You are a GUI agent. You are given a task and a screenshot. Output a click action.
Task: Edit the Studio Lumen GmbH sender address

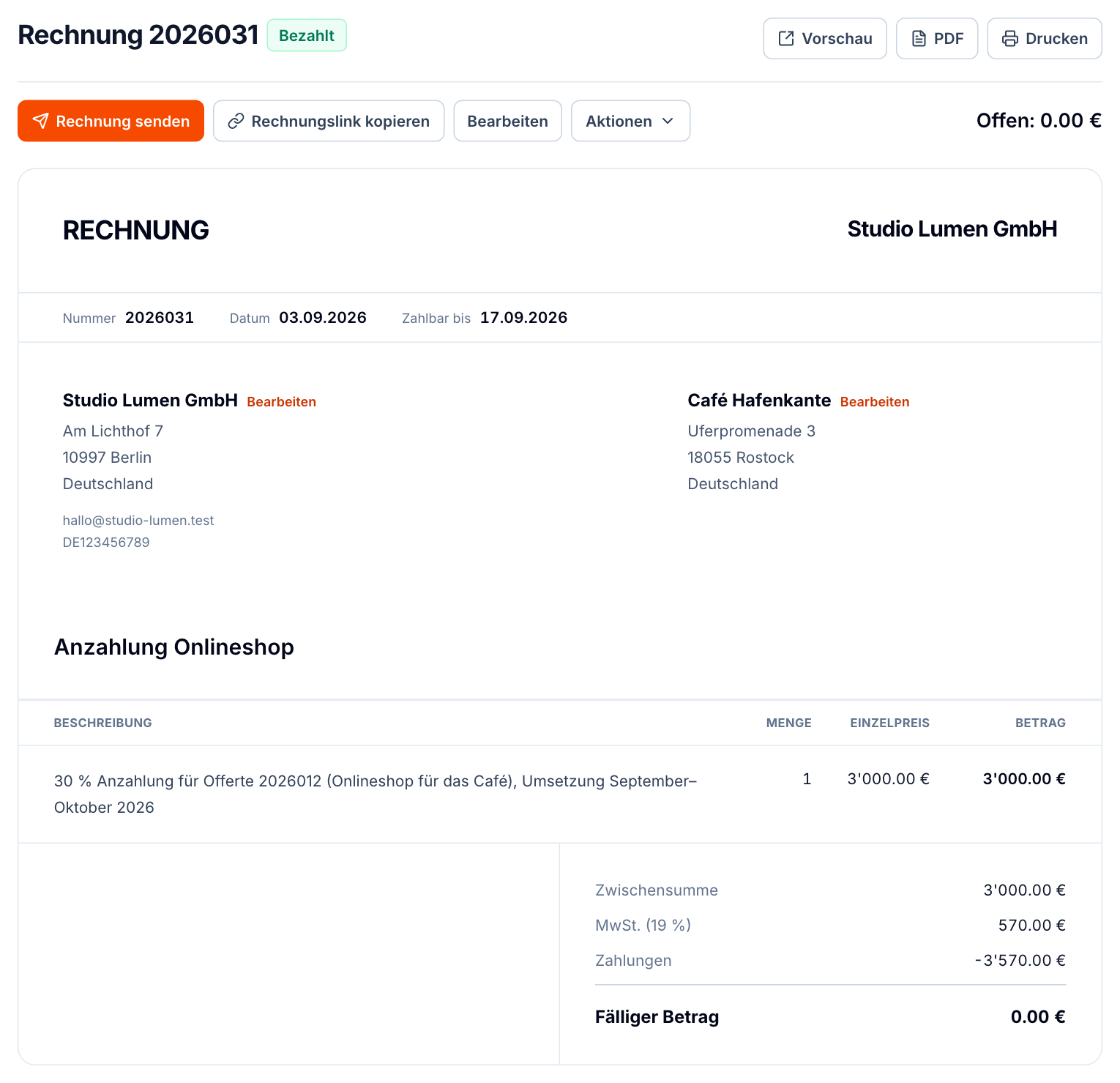[282, 402]
